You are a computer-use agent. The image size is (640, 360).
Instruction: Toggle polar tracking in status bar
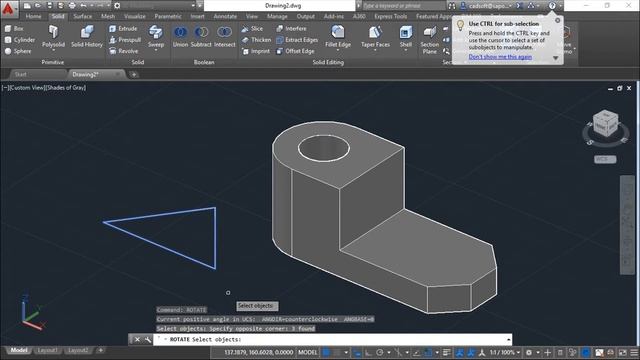pos(380,352)
